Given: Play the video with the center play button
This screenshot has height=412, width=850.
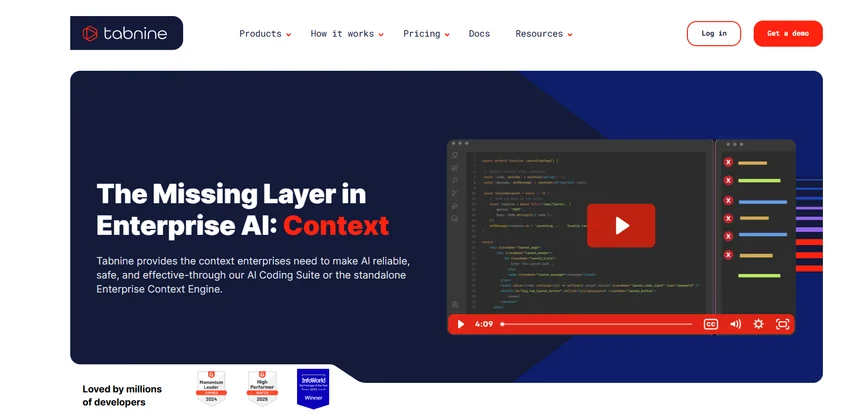Looking at the screenshot, I should 621,226.
